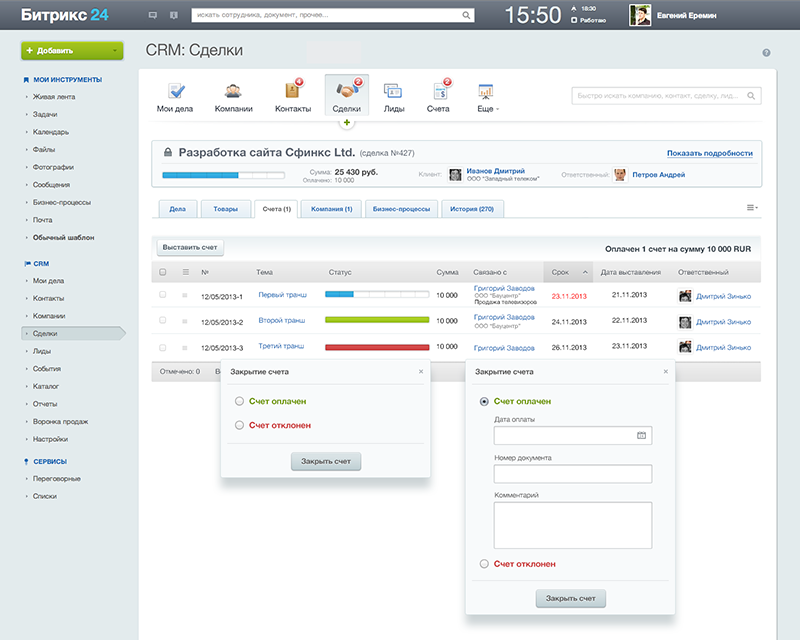The width and height of the screenshot is (800, 640).
Task: Switch to the История (270) tab
Action: 472,209
